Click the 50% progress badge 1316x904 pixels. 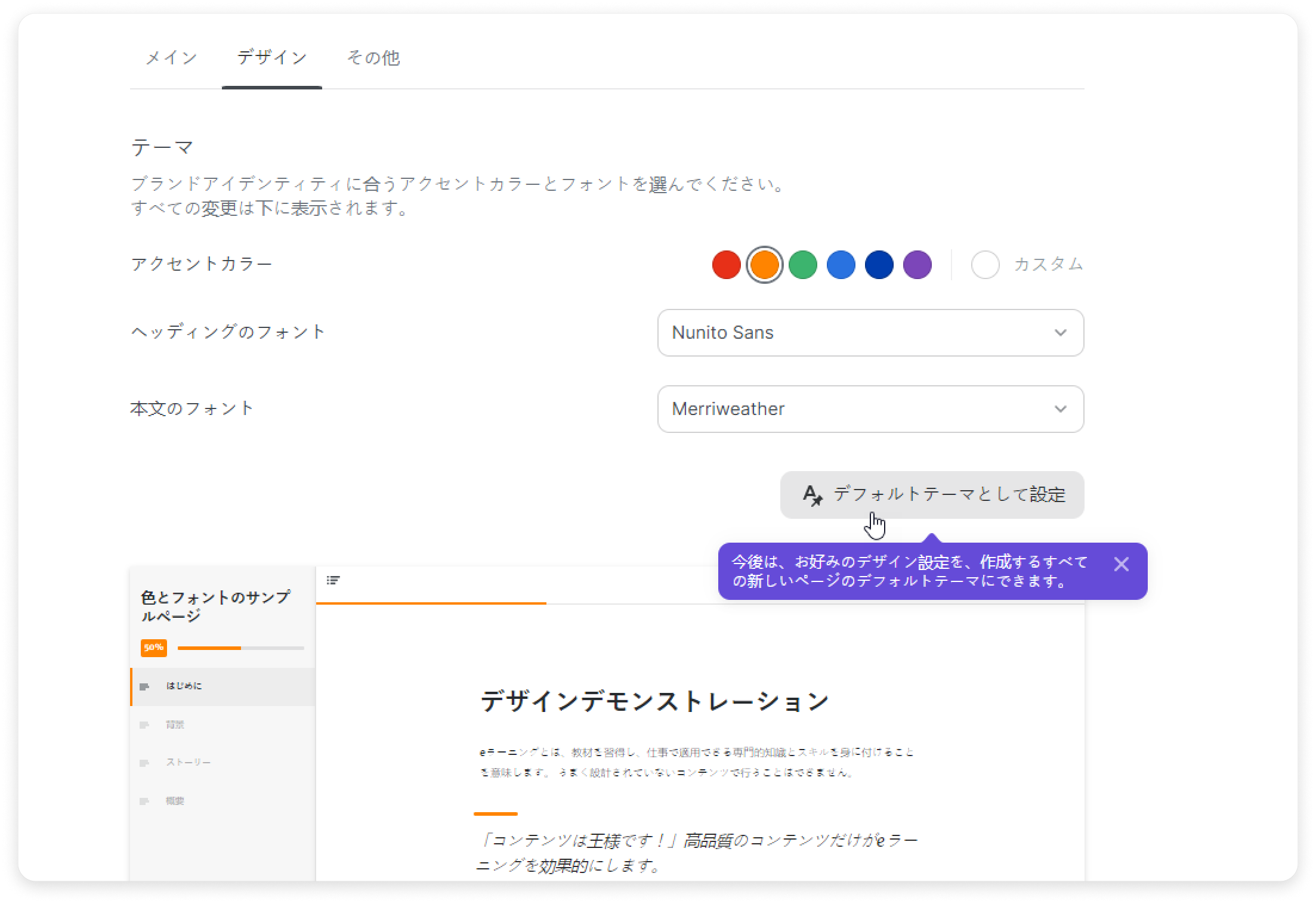153,648
